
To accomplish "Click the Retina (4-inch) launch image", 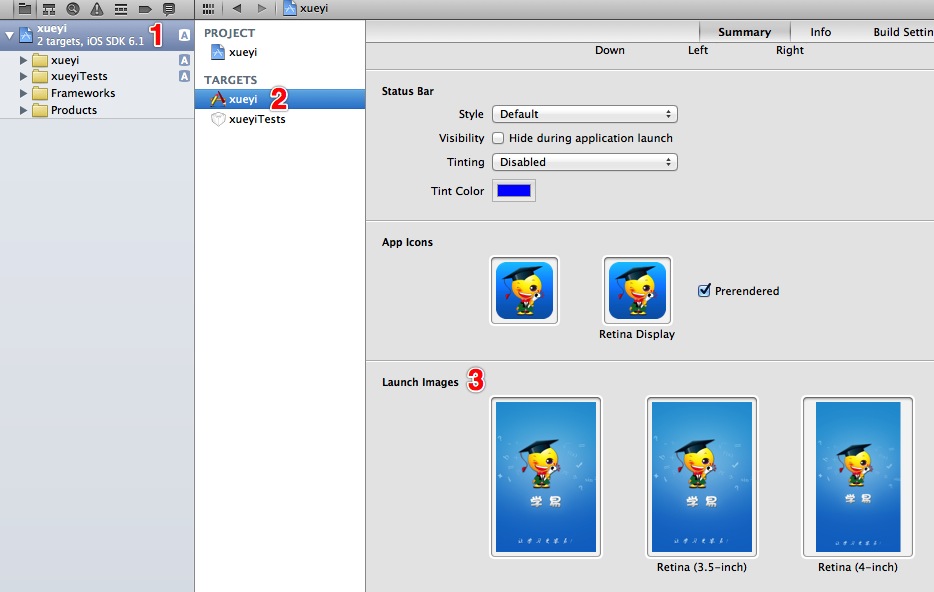I will (x=858, y=477).
